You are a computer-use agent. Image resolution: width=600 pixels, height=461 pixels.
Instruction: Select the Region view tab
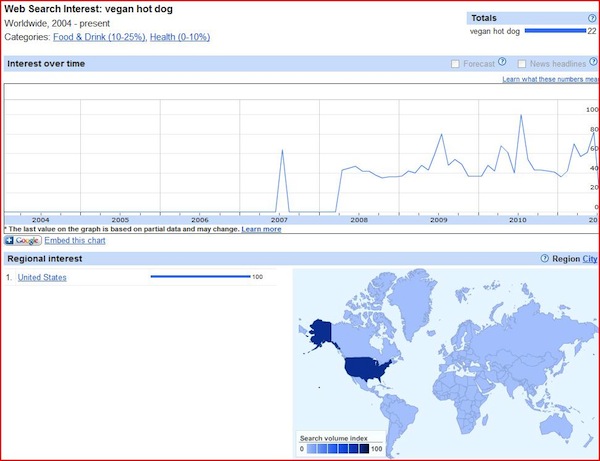(x=566, y=259)
